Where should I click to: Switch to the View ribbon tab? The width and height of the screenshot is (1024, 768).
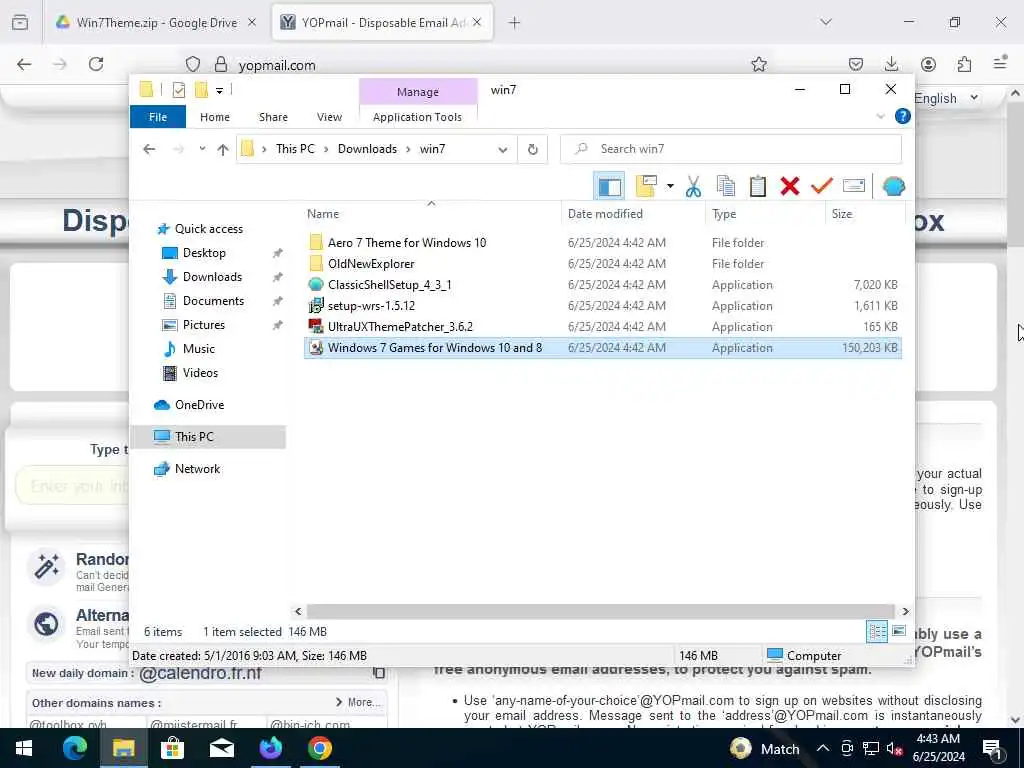point(329,117)
